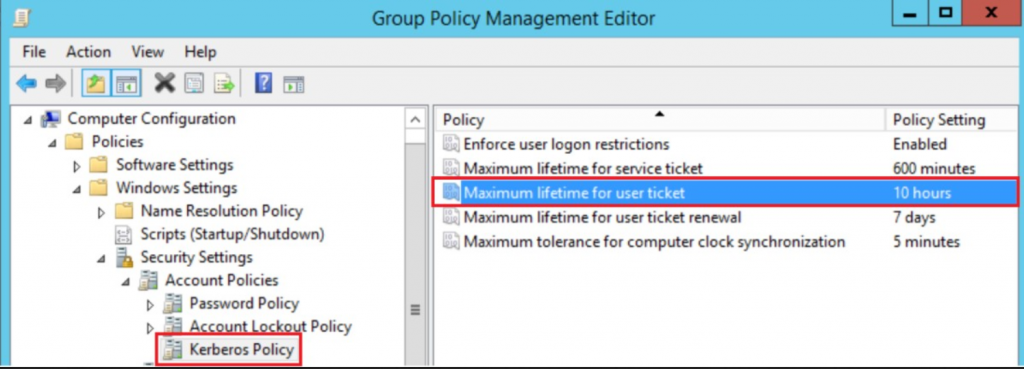Open the View menu

coord(148,52)
